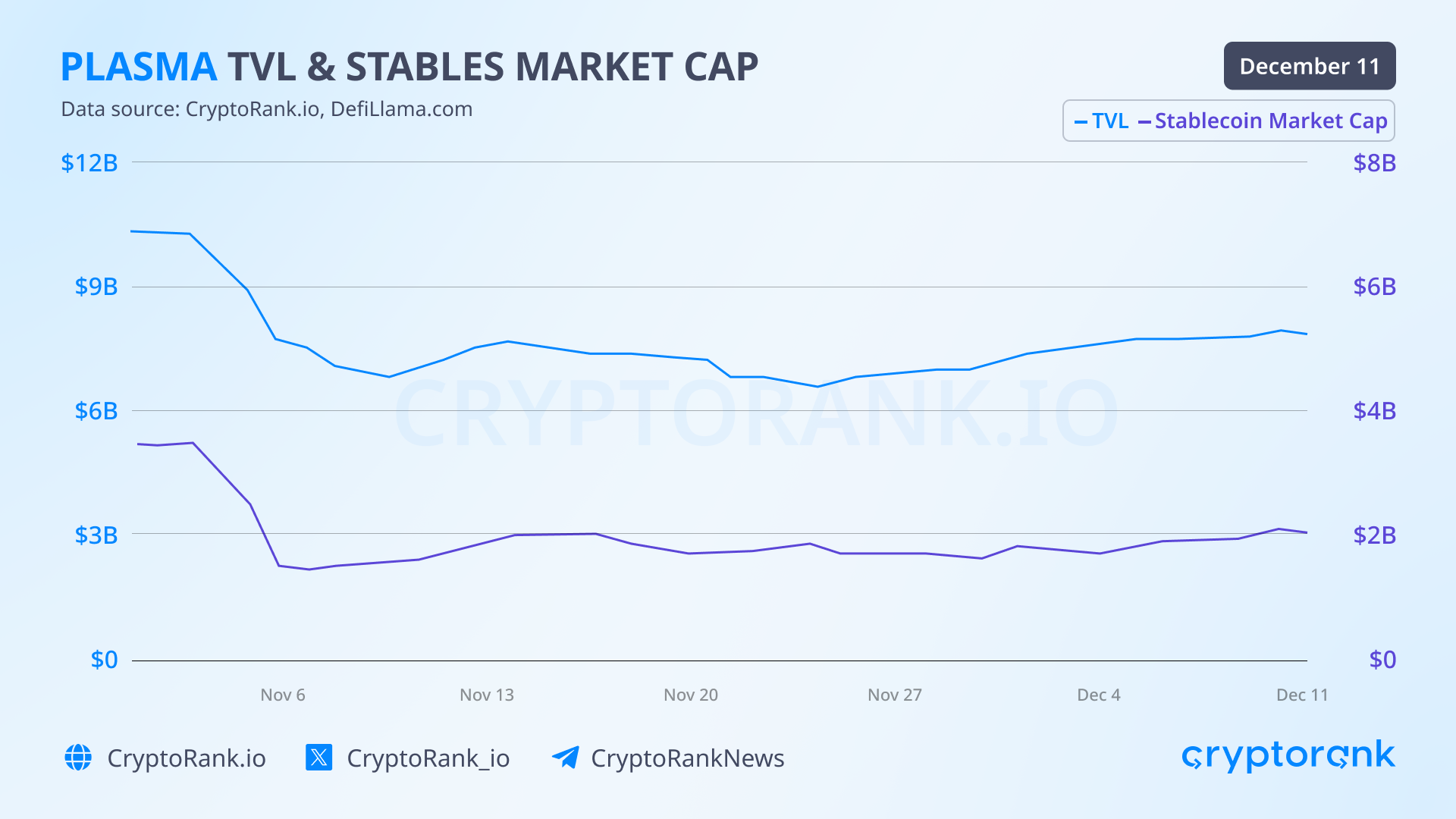
Task: Click the globe website icon
Action: pyautogui.click(x=78, y=758)
